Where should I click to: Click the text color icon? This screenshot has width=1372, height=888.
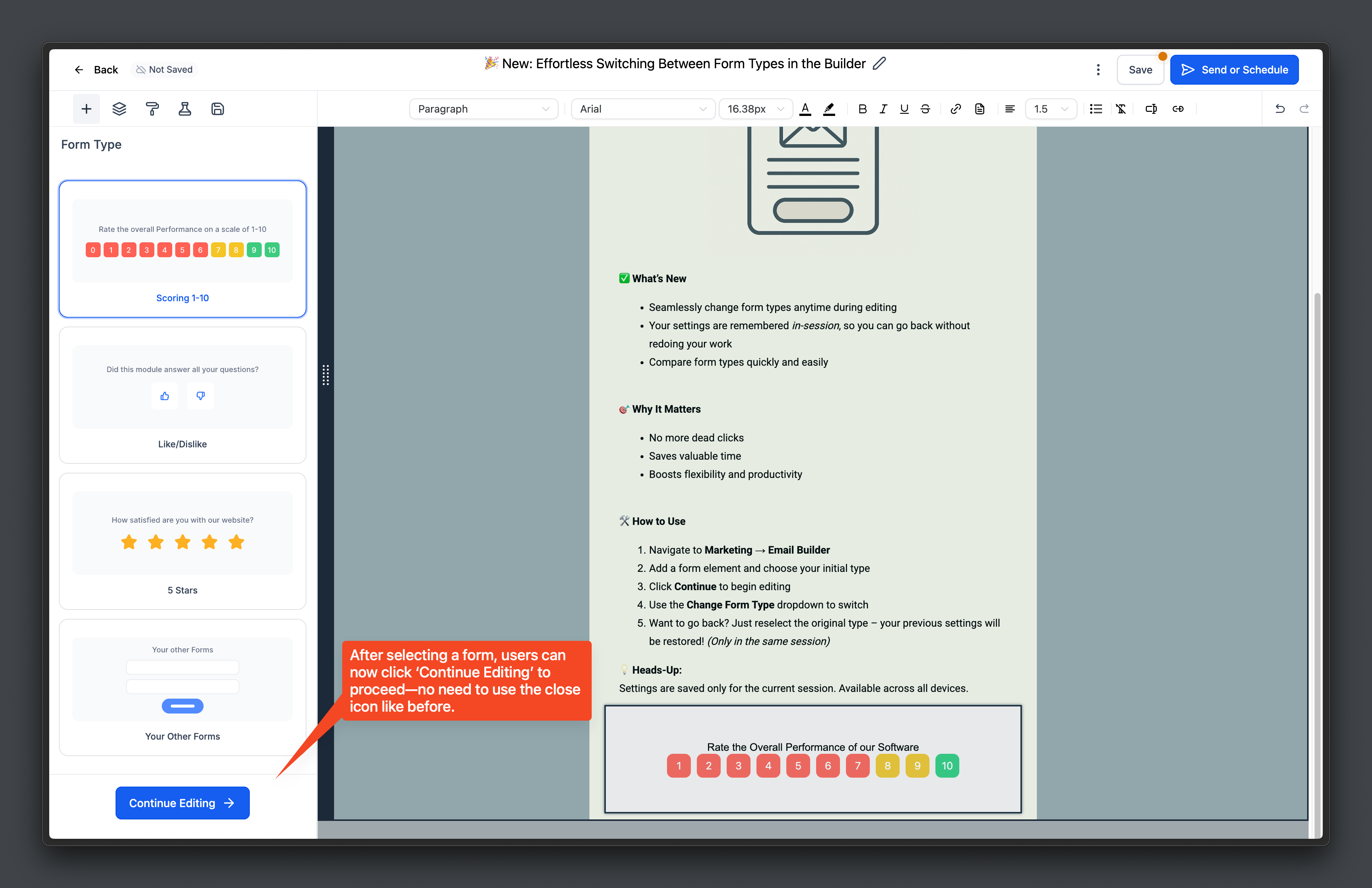pos(805,109)
